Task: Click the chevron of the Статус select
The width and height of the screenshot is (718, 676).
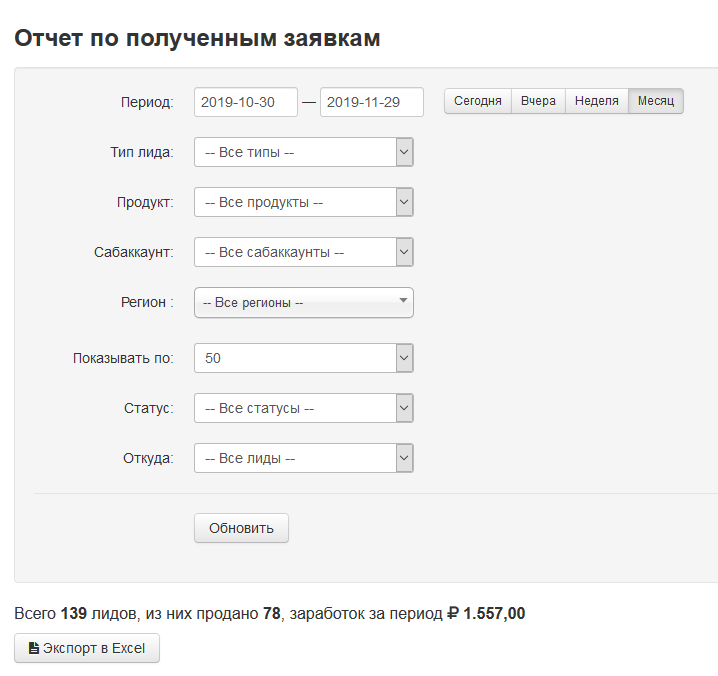Action: point(404,408)
